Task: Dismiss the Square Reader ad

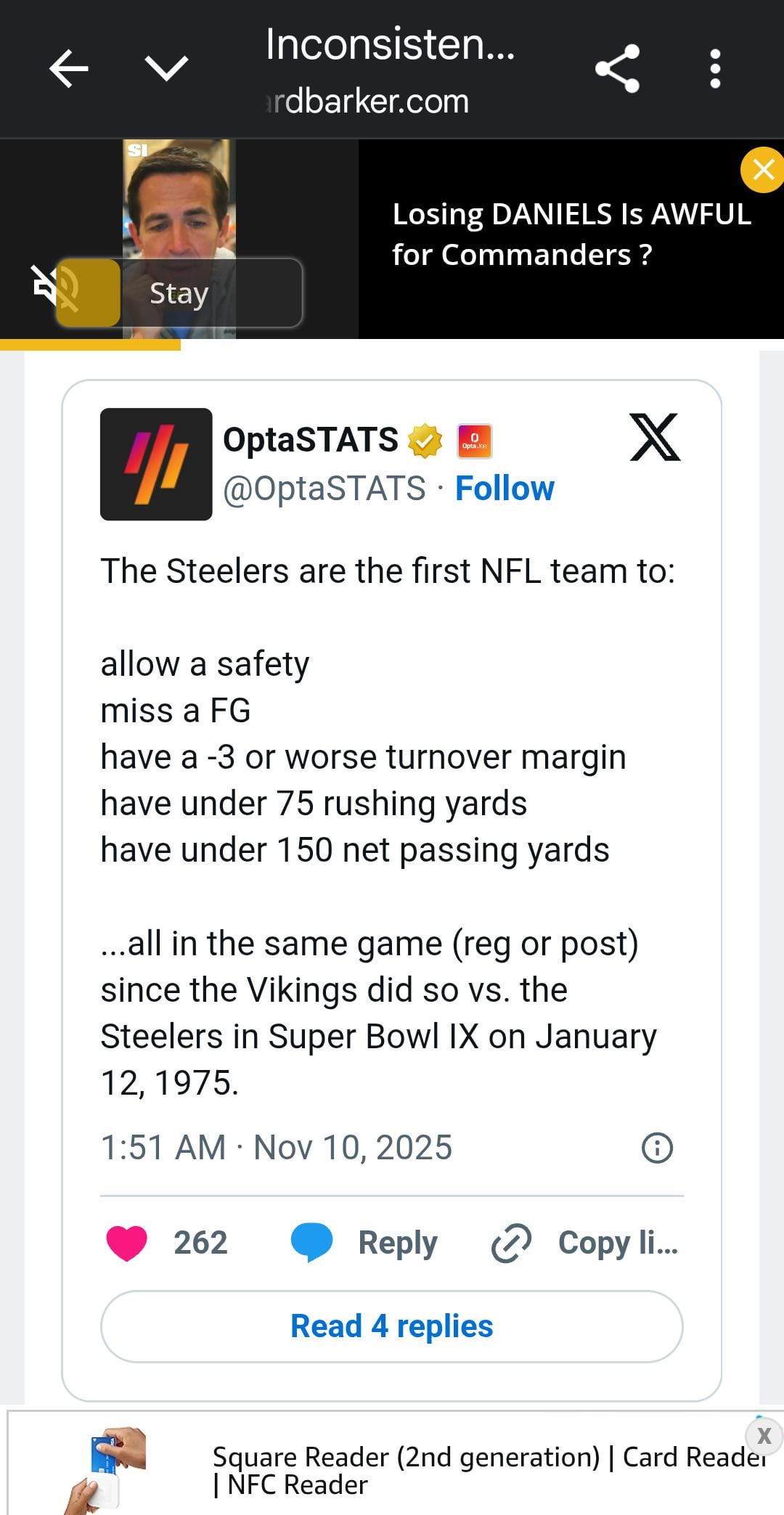Action: (763, 1435)
